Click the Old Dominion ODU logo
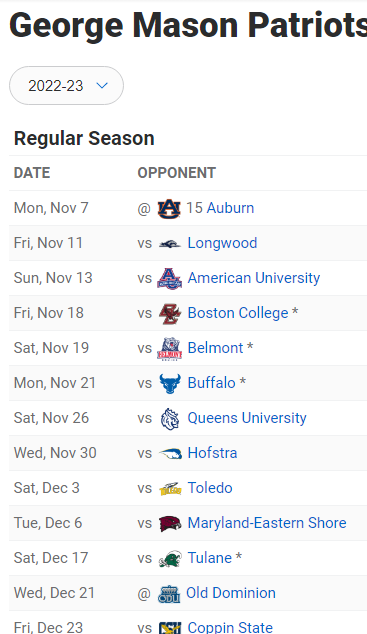This screenshot has height=634, width=367. click(169, 594)
